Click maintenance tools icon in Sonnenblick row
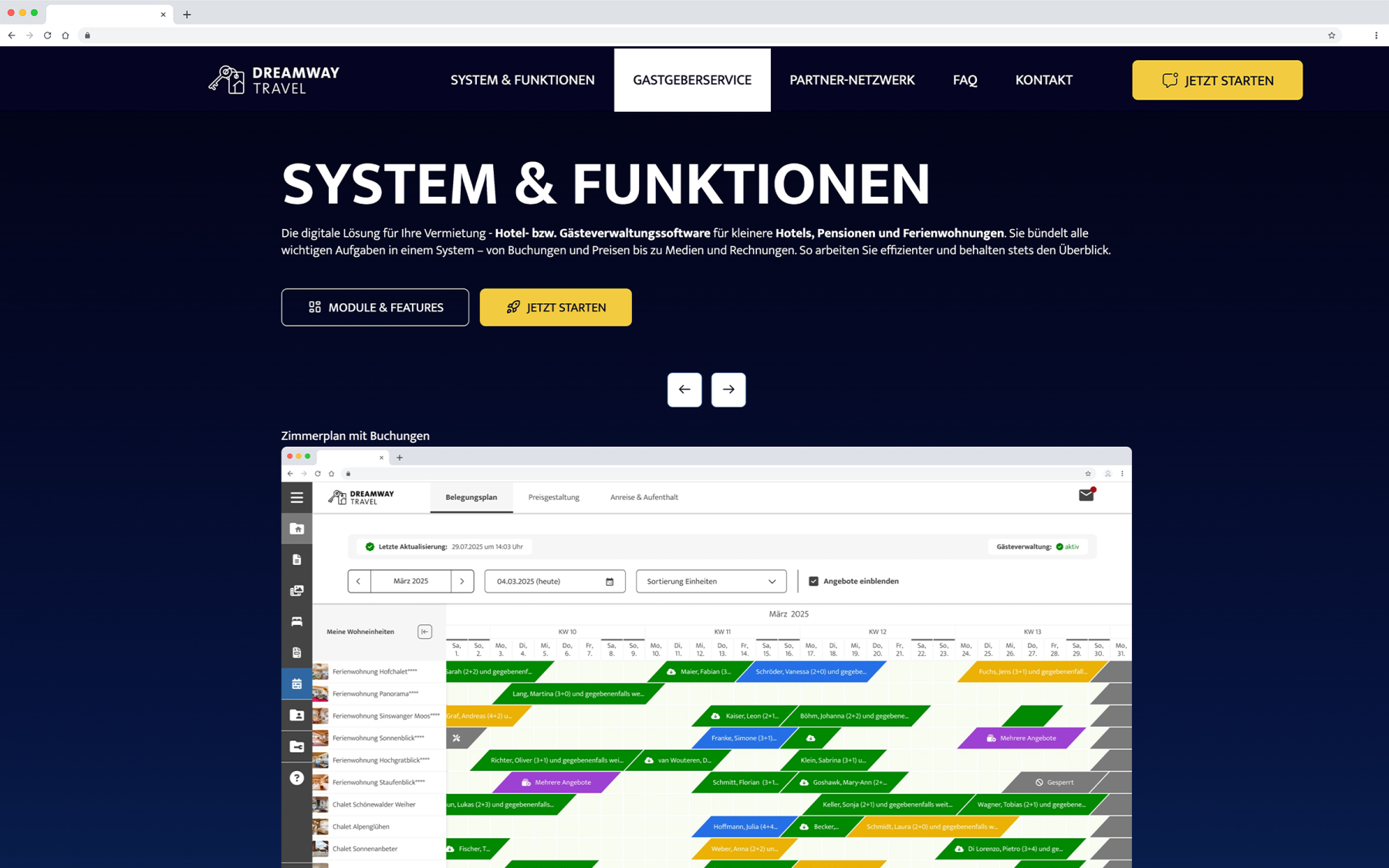 (456, 738)
